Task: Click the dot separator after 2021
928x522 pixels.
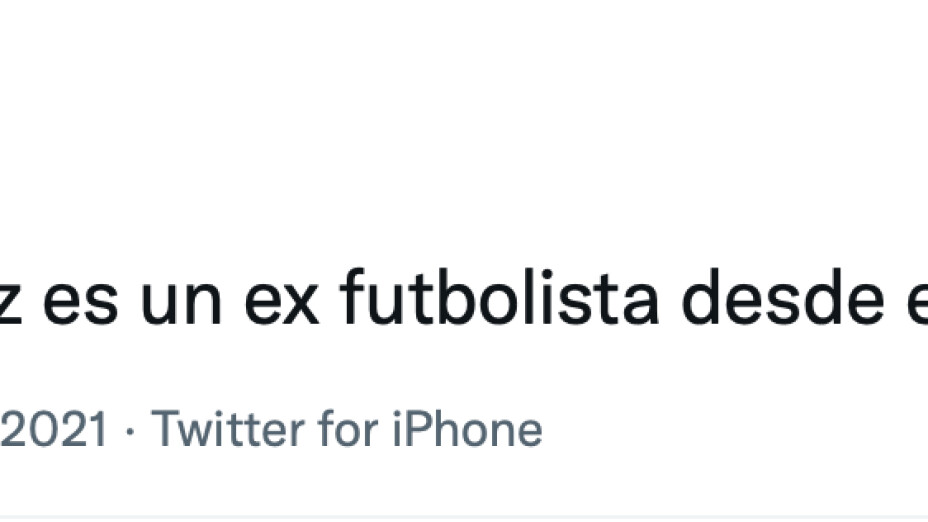Action: 130,430
